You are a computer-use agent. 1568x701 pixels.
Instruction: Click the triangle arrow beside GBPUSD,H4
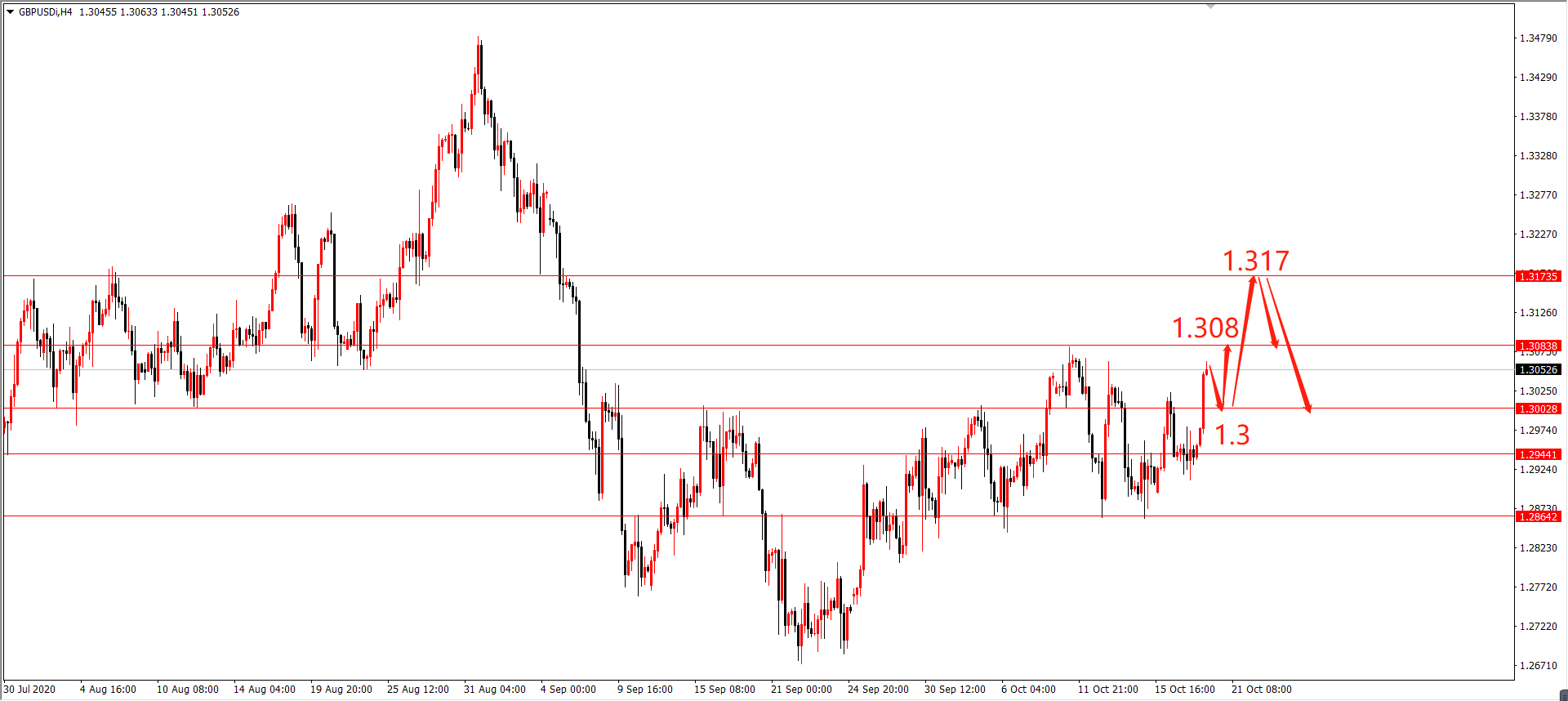11,12
